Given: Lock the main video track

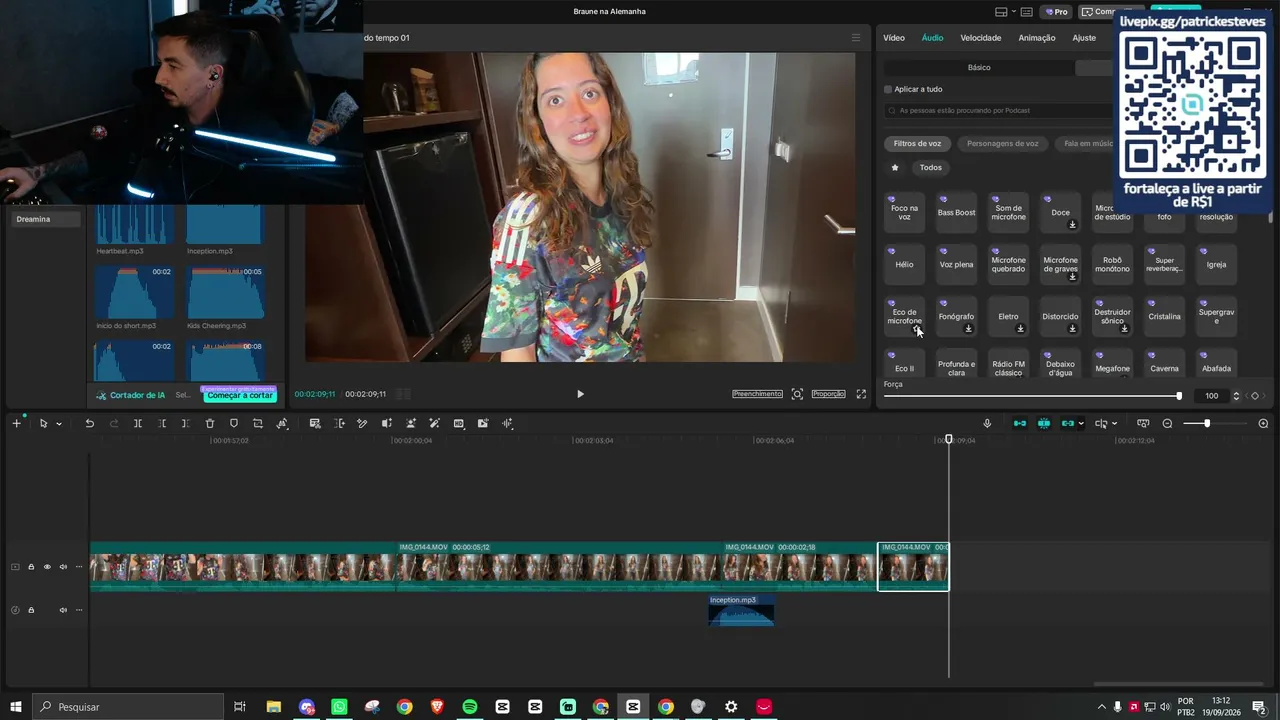Looking at the screenshot, I should [x=31, y=567].
